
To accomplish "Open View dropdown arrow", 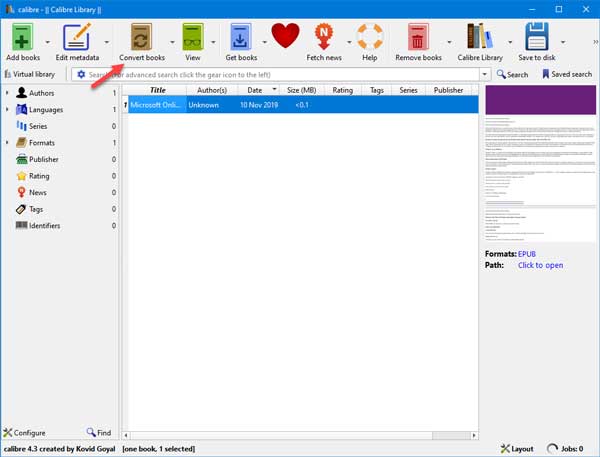I will click(213, 41).
